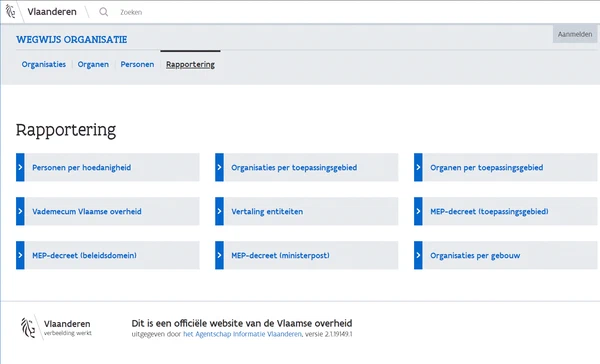Click arrow beside Organisaties per gebouw
The height and width of the screenshot is (364, 600).
[418, 255]
